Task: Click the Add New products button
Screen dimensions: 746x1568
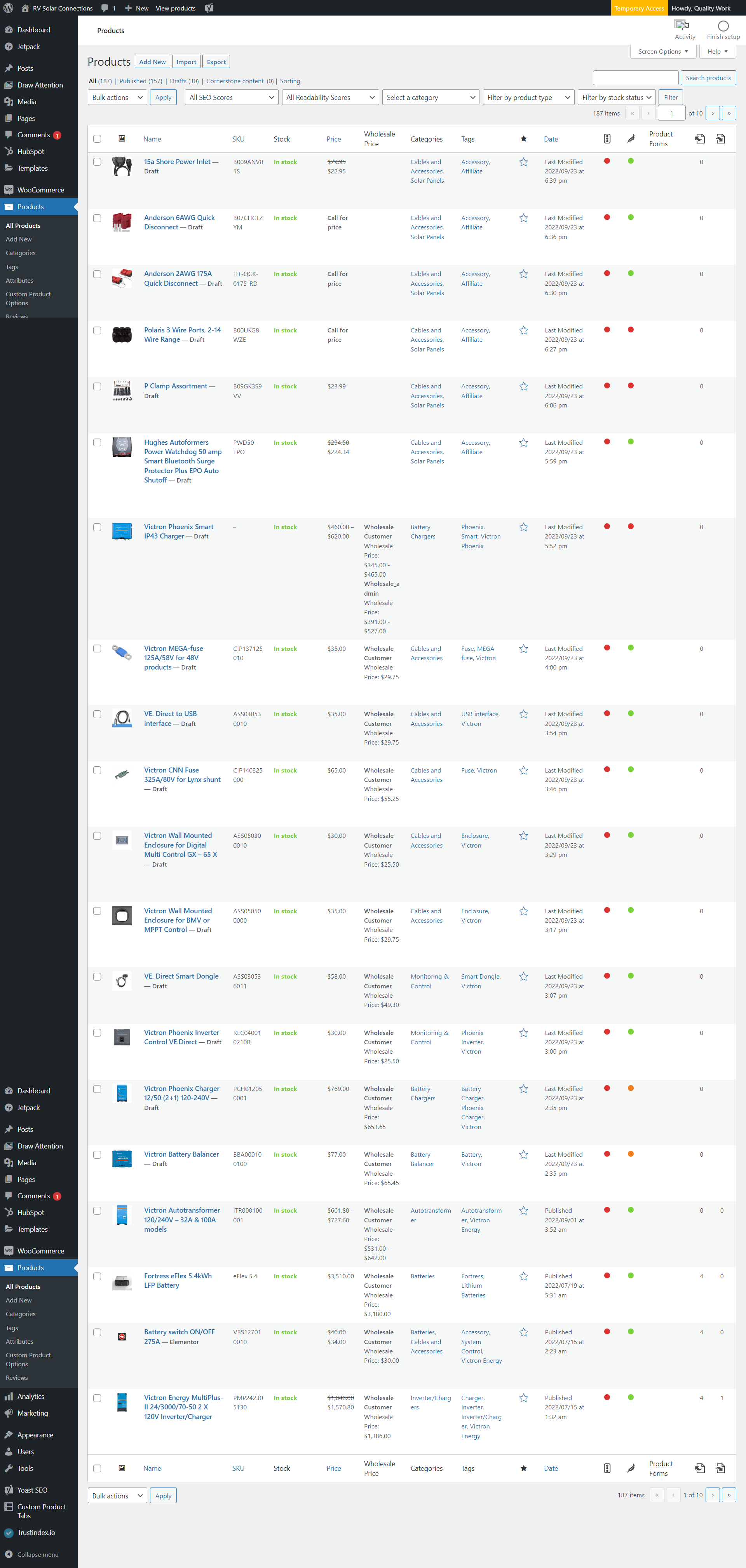Action: (x=152, y=62)
